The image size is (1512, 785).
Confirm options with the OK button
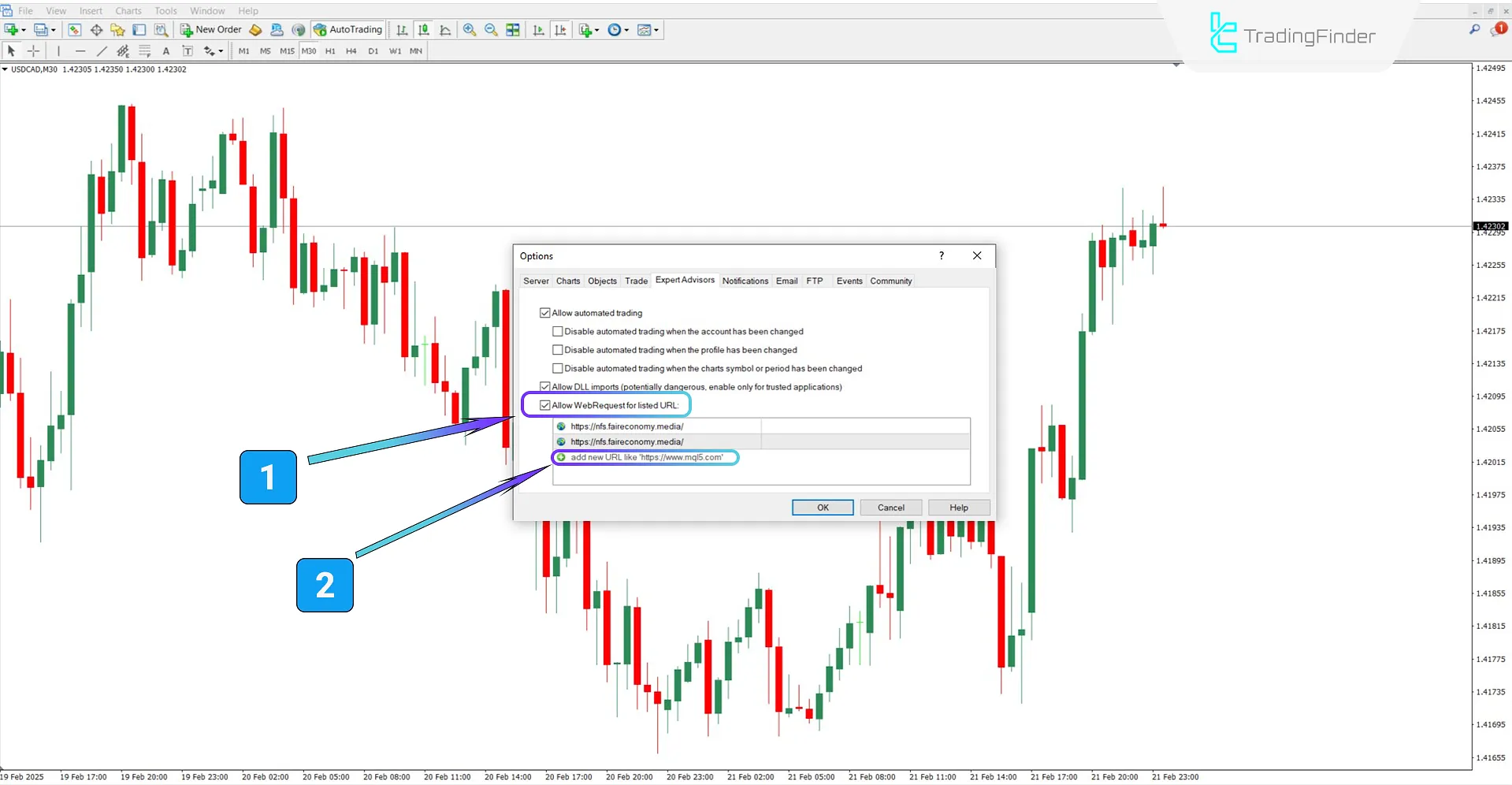click(x=822, y=507)
